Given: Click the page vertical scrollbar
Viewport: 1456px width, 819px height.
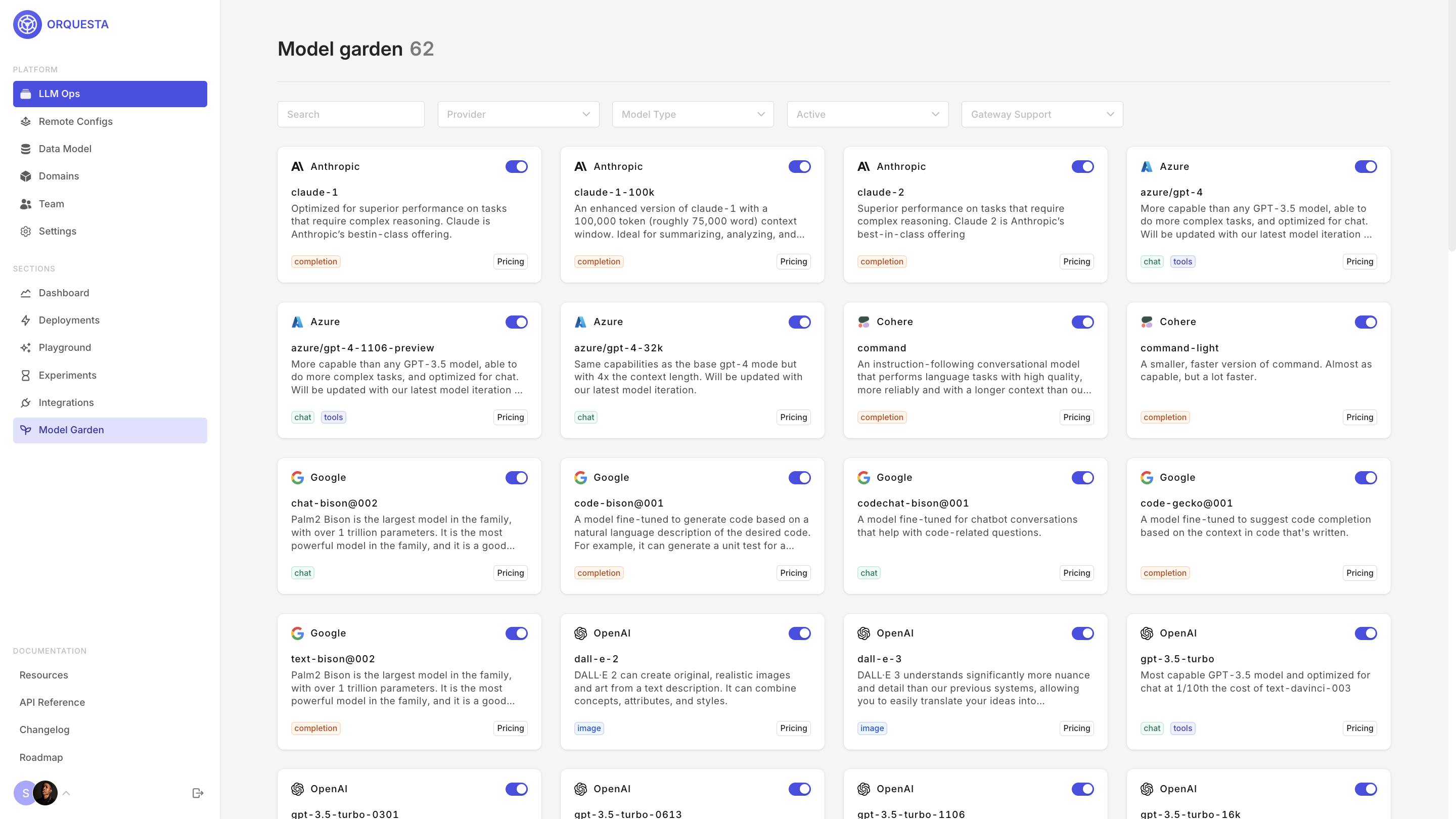Looking at the screenshot, I should pyautogui.click(x=1451, y=124).
